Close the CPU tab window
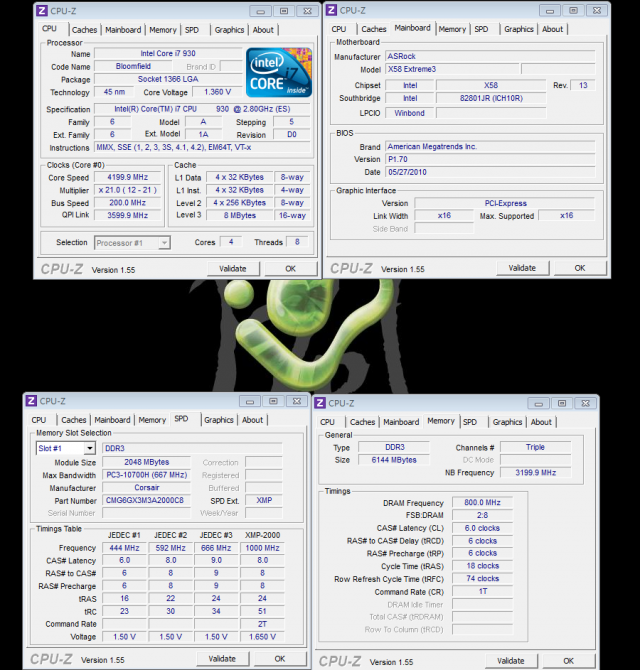 (308, 11)
